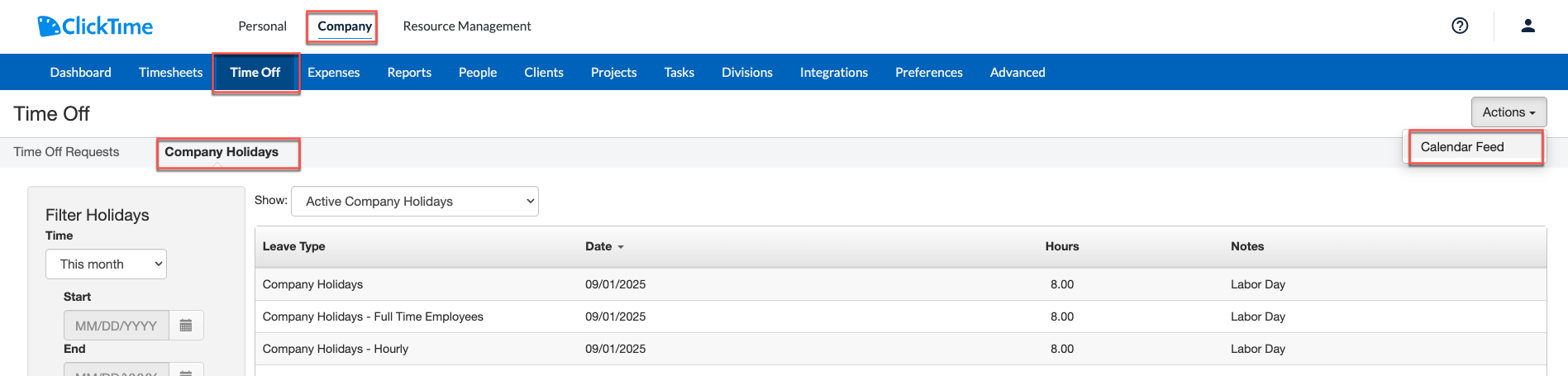Select Company Holidays - Full Time Employees row
This screenshot has height=376, width=1568.
pyautogui.click(x=373, y=317)
